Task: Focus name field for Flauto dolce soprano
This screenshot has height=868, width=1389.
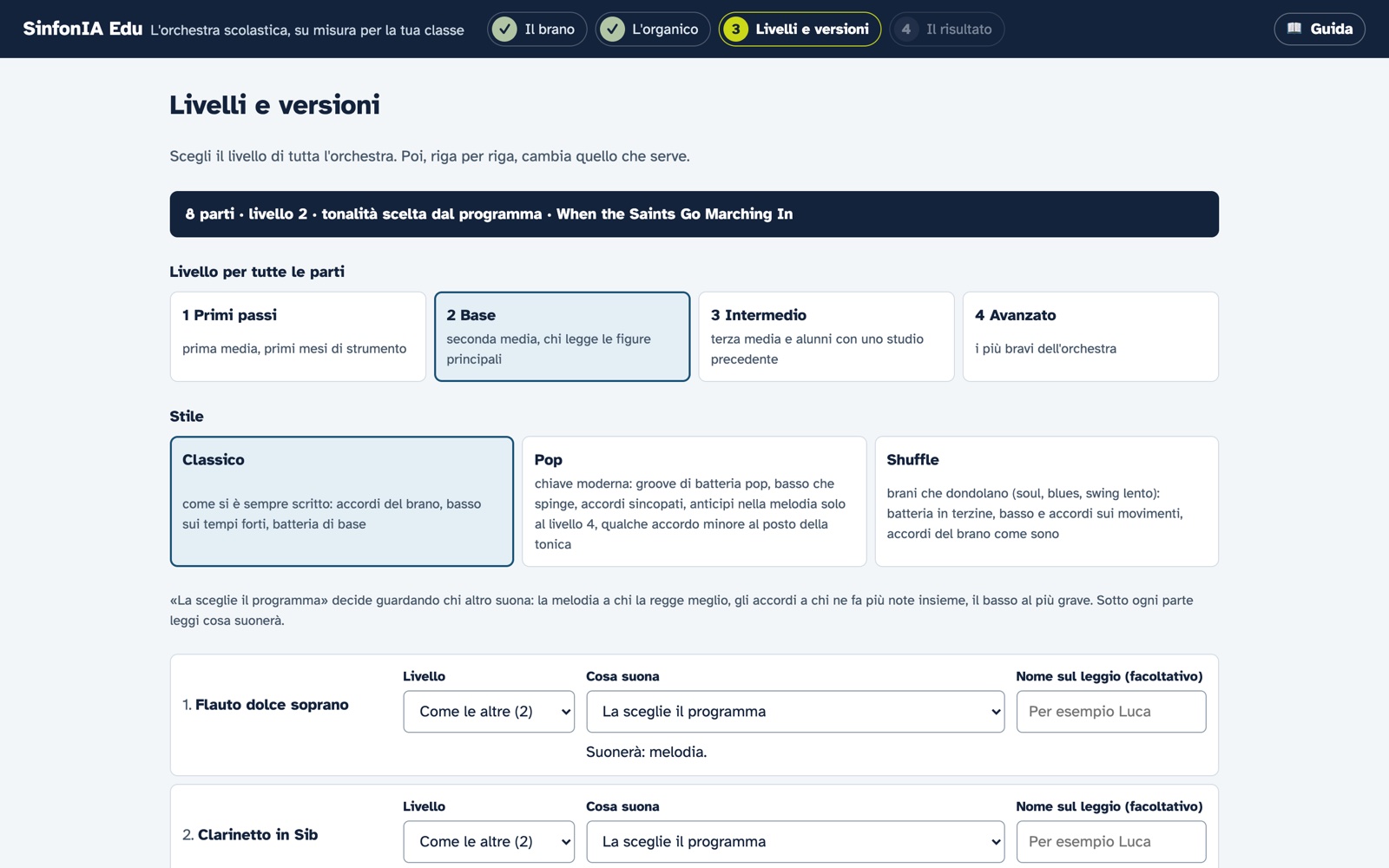Action: pyautogui.click(x=1111, y=712)
